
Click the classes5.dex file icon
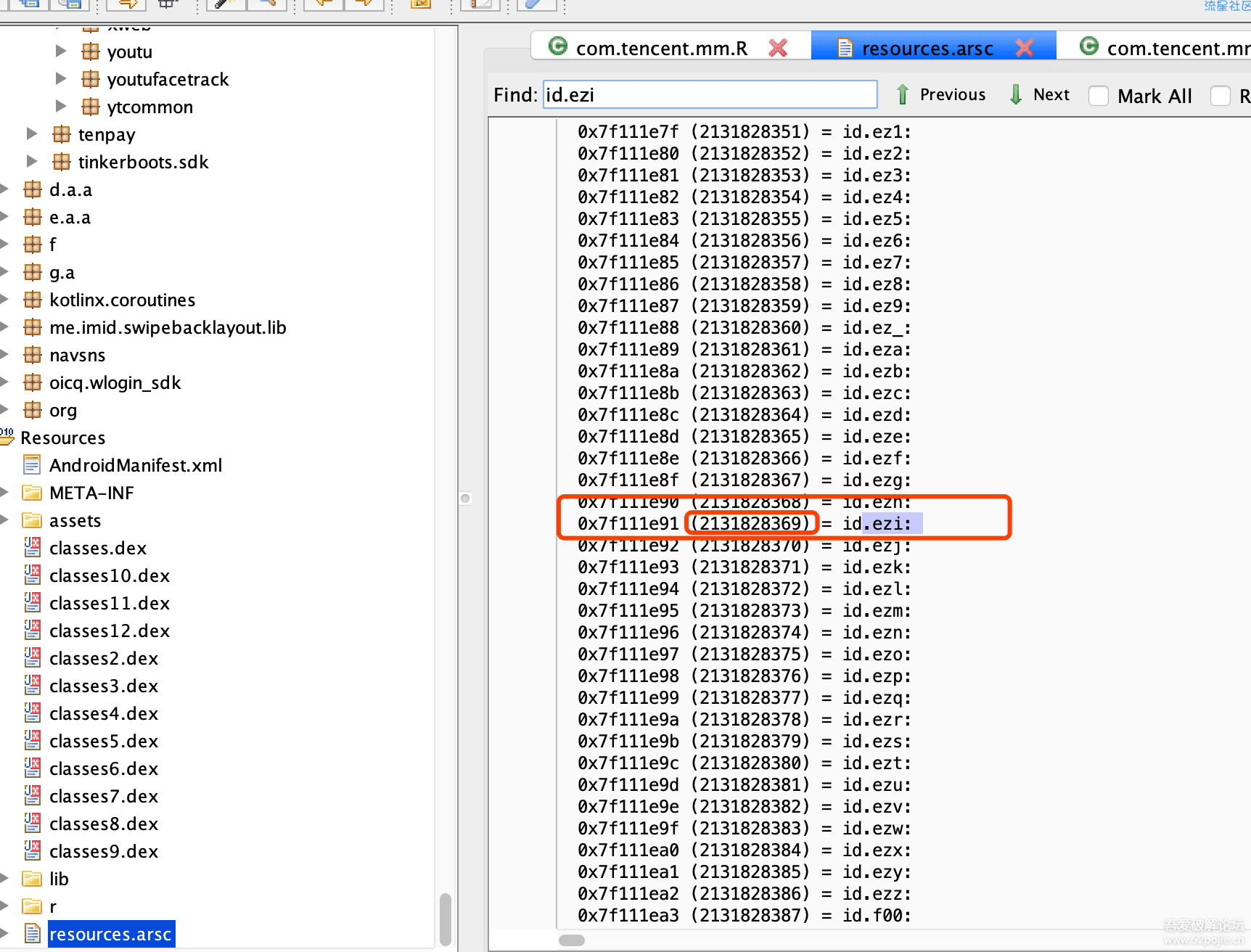pyautogui.click(x=32, y=740)
